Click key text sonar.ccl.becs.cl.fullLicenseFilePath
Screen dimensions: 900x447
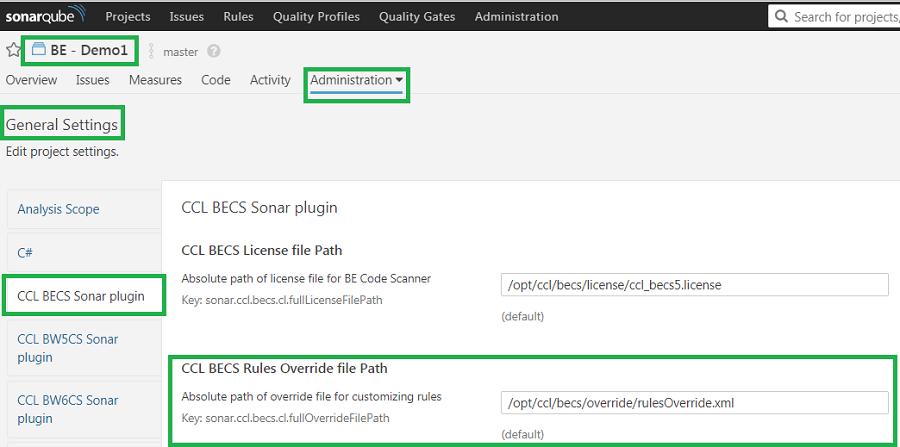282,300
